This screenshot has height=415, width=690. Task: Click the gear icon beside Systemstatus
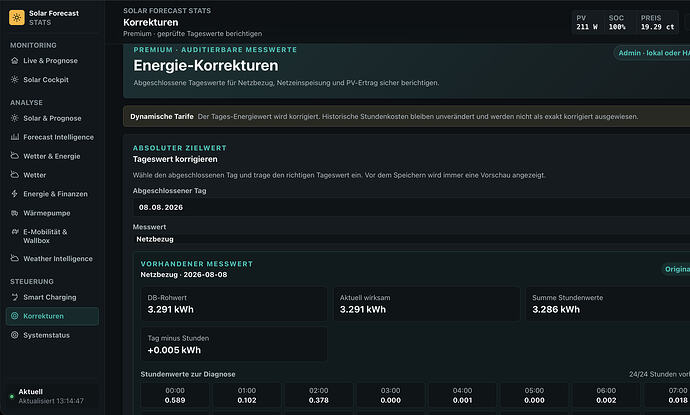(x=15, y=335)
